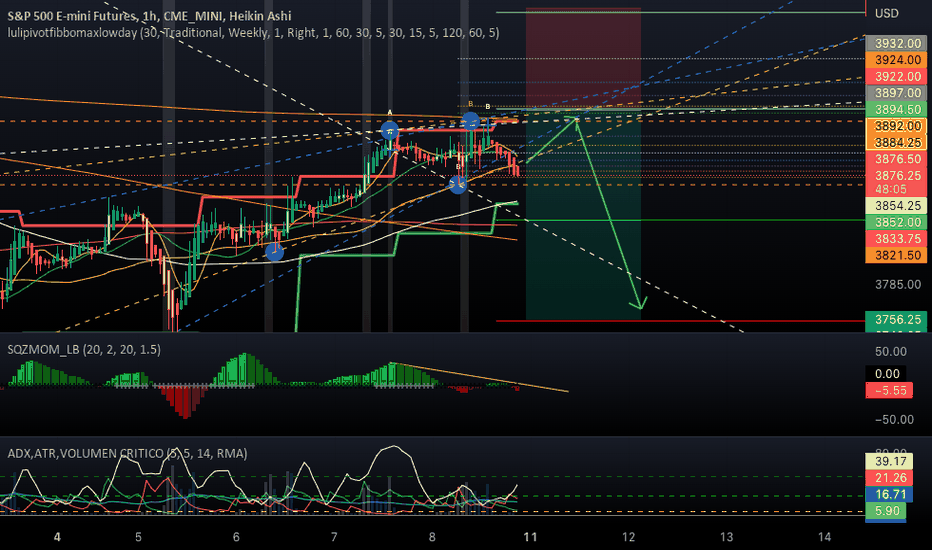932x550 pixels.
Task: Click the orange 3821.50 price label
Action: pos(896,255)
